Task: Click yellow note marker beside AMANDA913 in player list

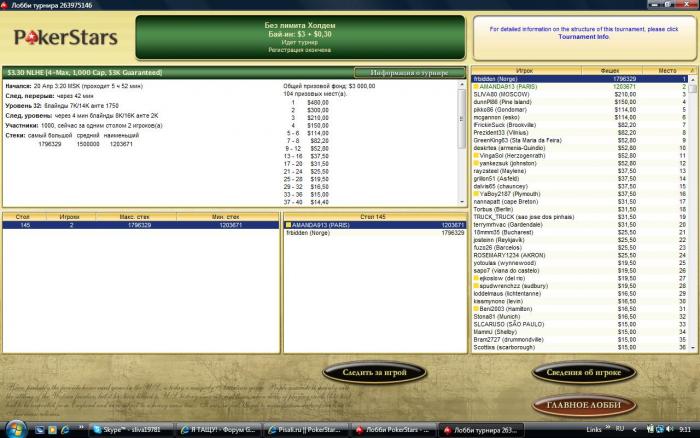Action: click(476, 87)
